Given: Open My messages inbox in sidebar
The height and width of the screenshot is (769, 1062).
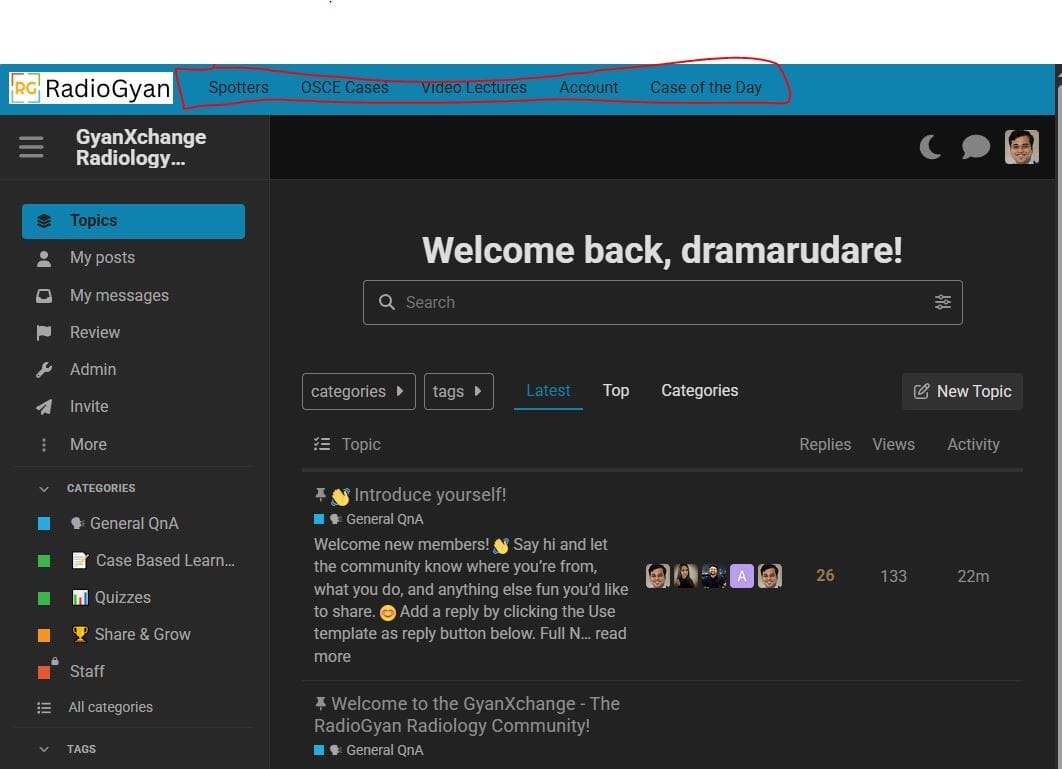Looking at the screenshot, I should (x=118, y=295).
